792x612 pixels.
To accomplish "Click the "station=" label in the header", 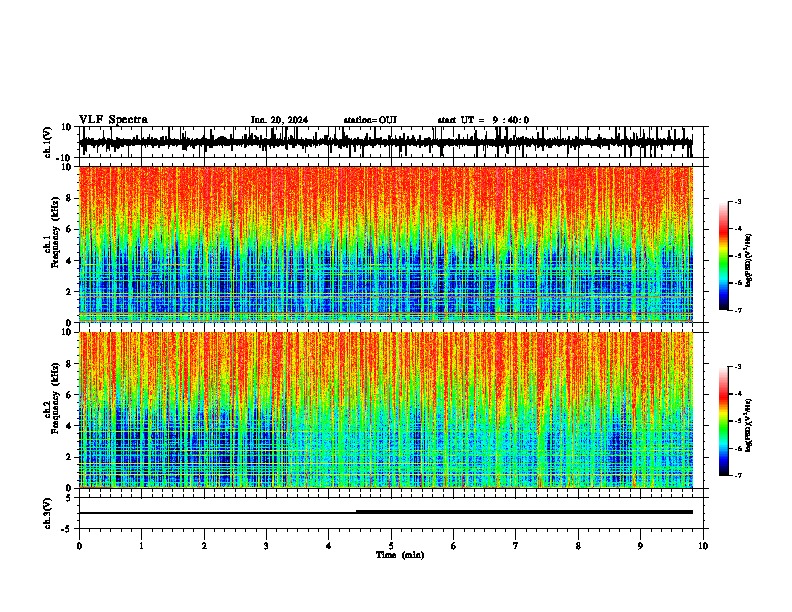I will (361, 120).
